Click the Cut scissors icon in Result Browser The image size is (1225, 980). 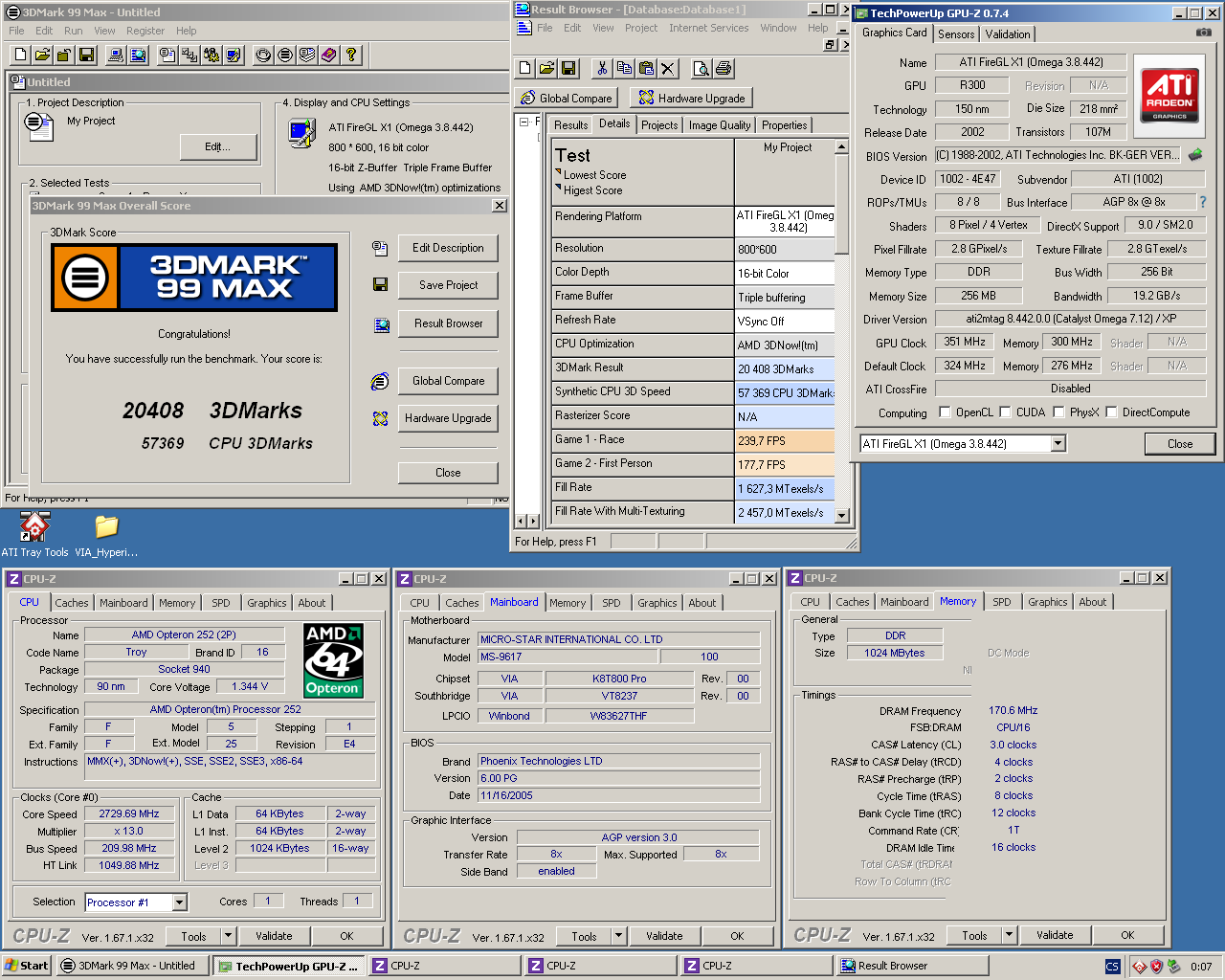point(602,68)
